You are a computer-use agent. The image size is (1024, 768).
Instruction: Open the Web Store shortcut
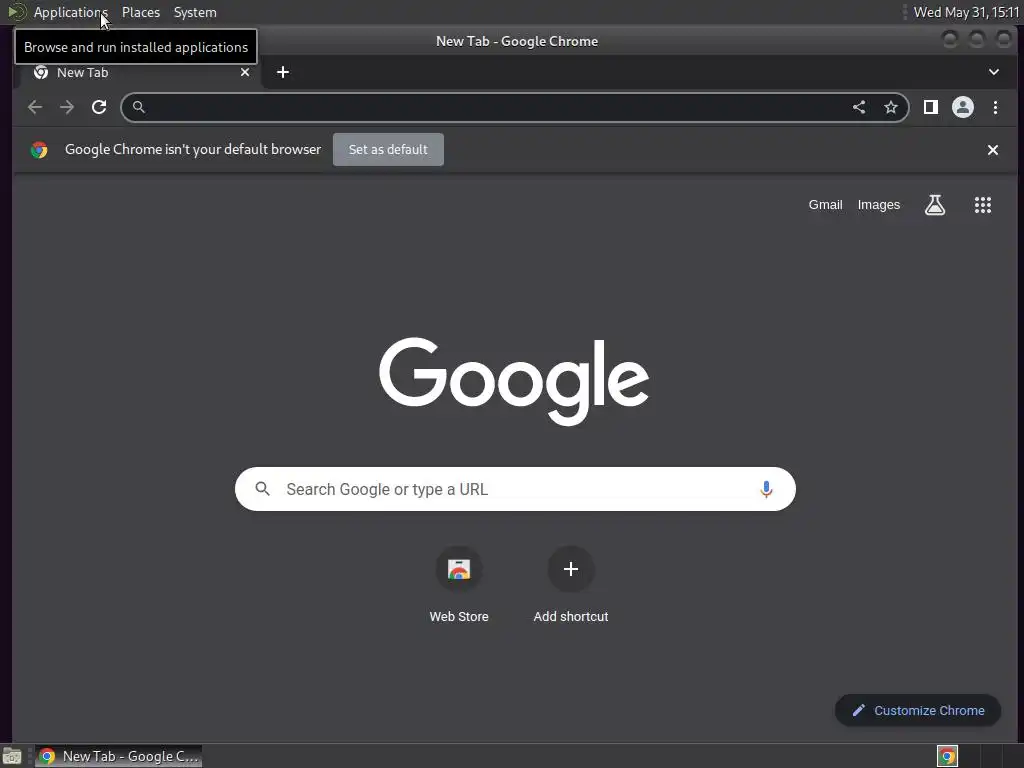(459, 585)
